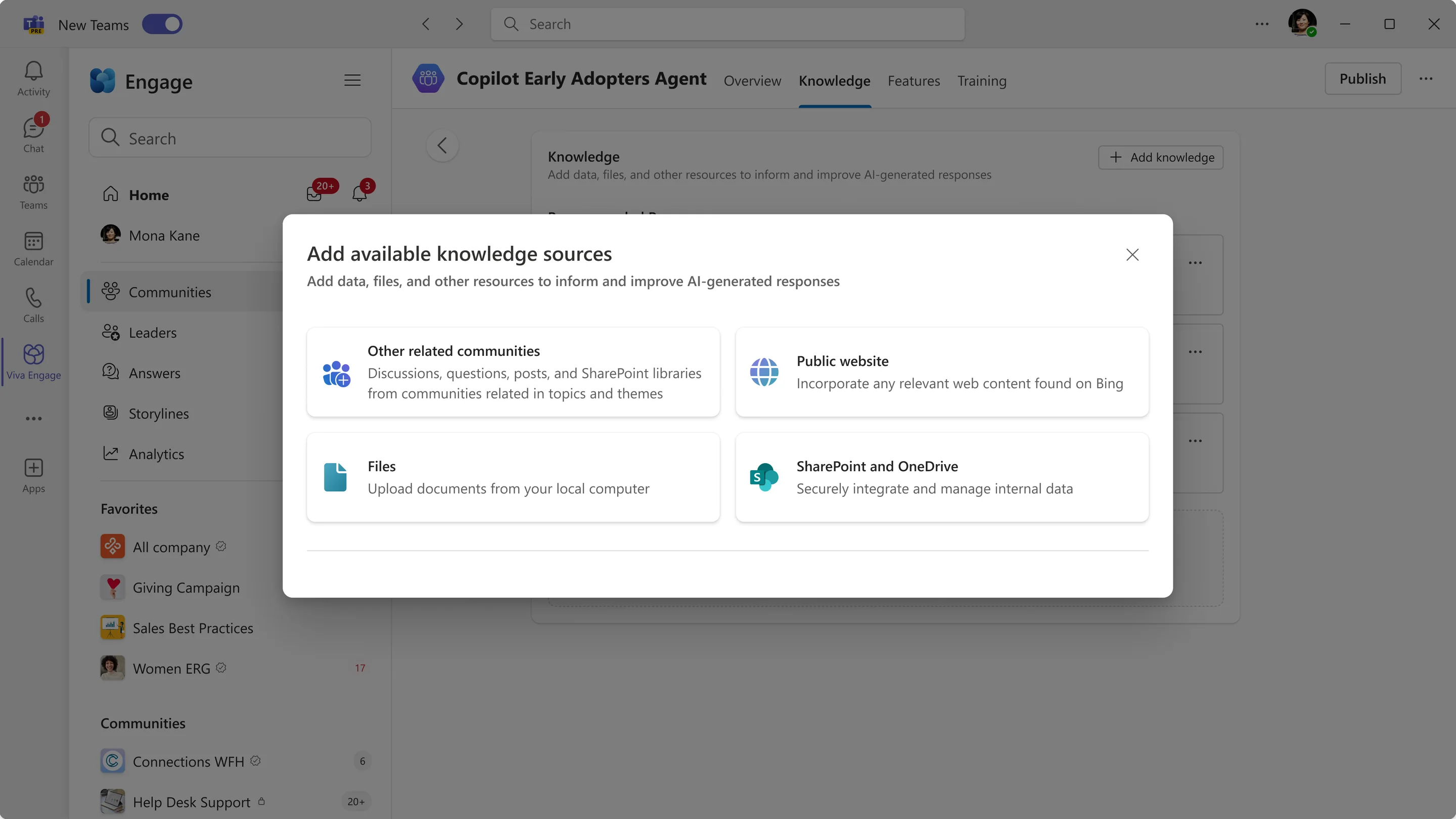Screen dimensions: 1456x819
Task: Click the Files document icon
Action: (x=335, y=477)
